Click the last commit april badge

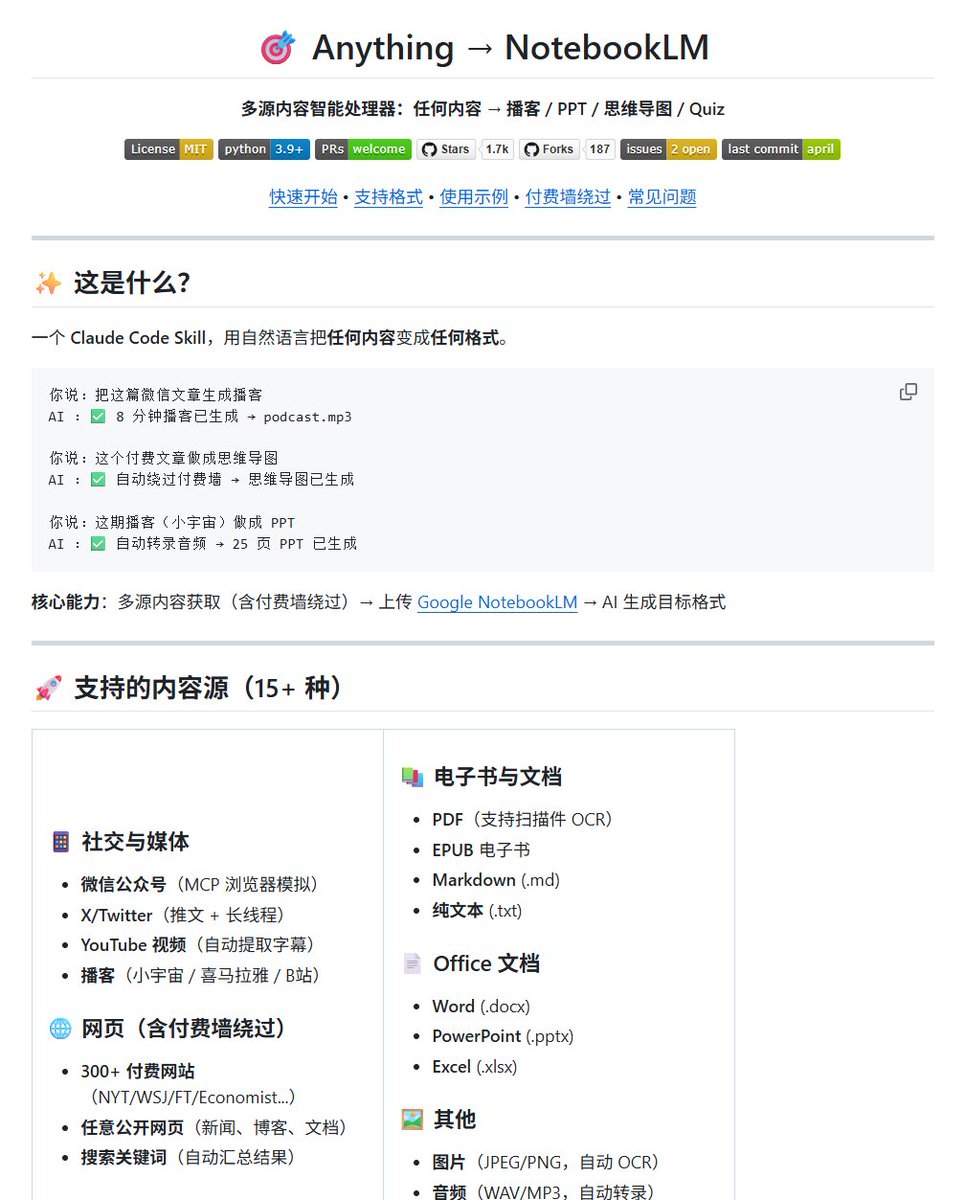pos(781,149)
